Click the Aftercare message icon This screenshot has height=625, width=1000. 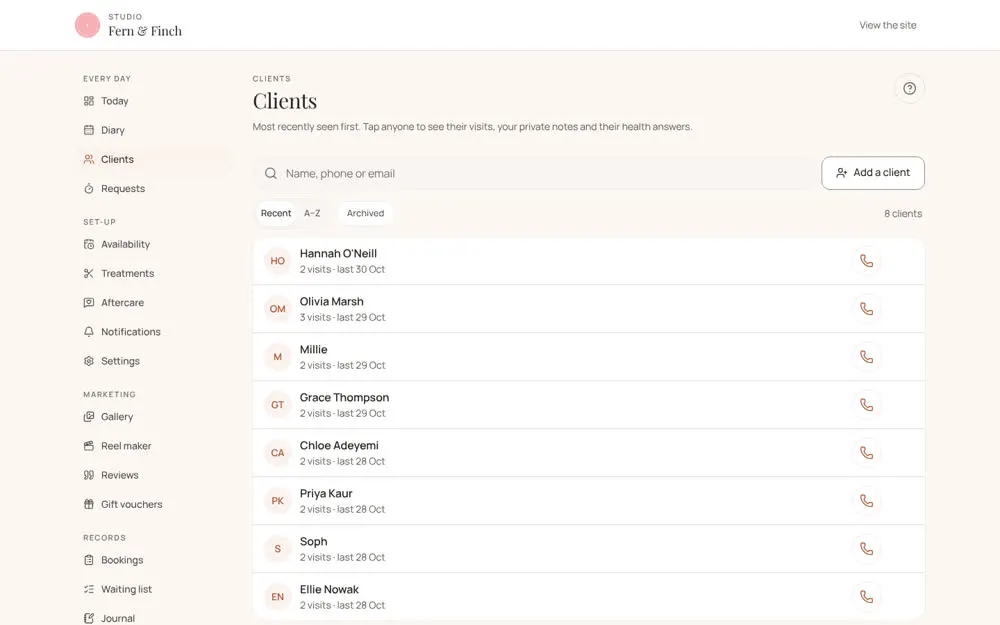89,303
